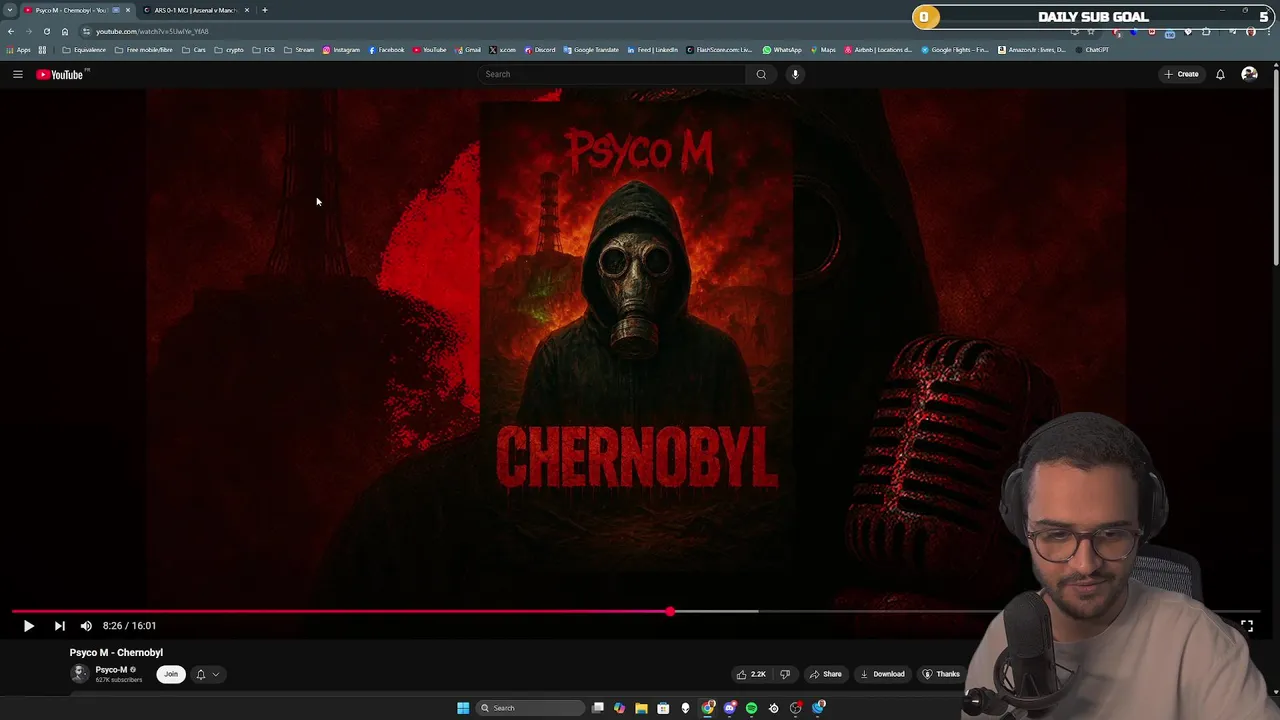Play the Chernobyl video
Viewport: 1280px width, 720px height.
[x=28, y=626]
